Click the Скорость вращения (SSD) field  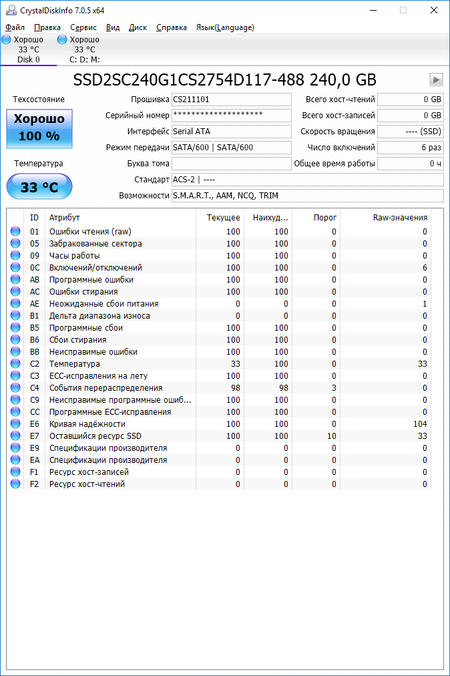pos(410,131)
